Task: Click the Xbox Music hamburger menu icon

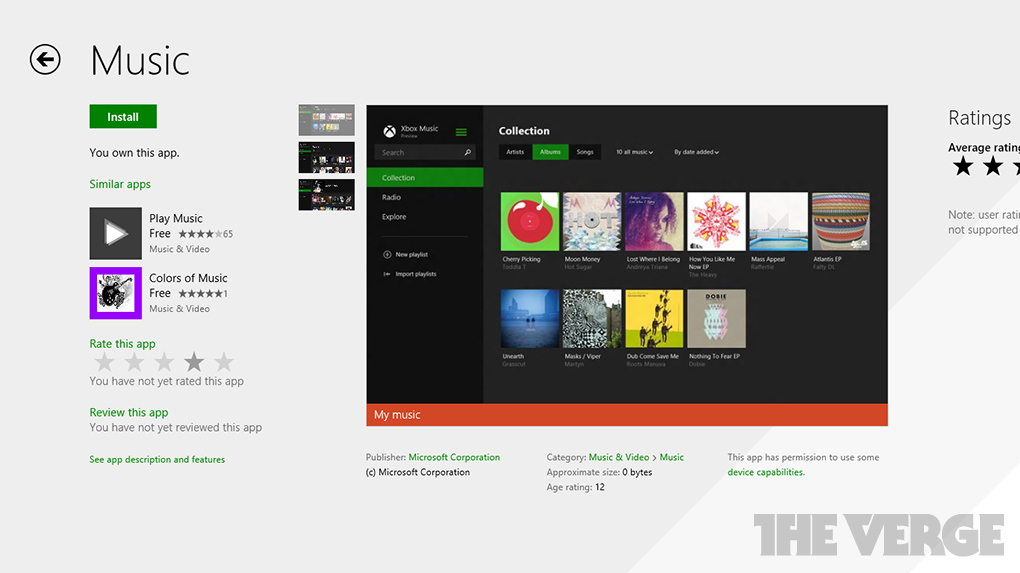Action: point(461,132)
